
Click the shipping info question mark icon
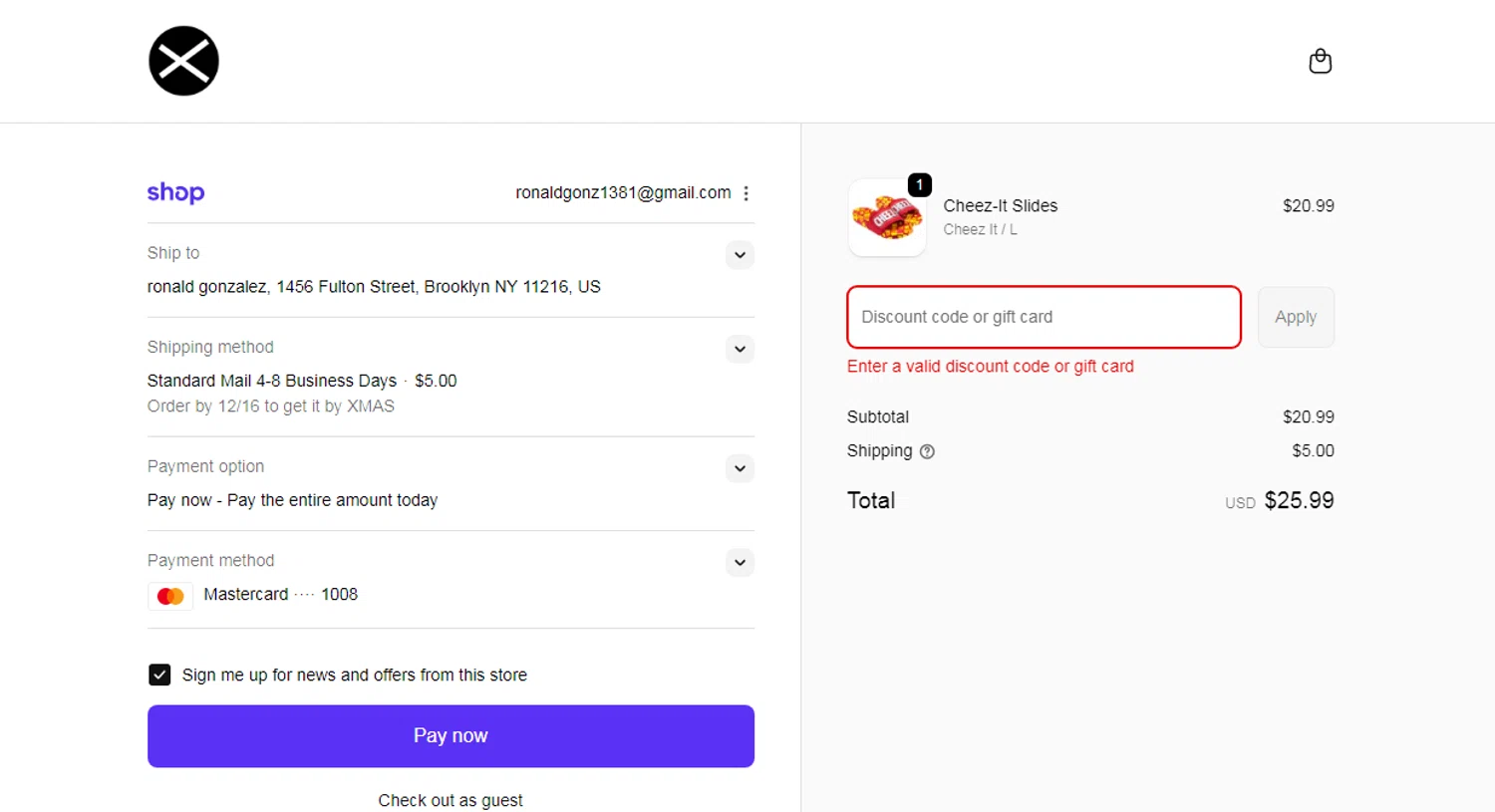click(927, 451)
